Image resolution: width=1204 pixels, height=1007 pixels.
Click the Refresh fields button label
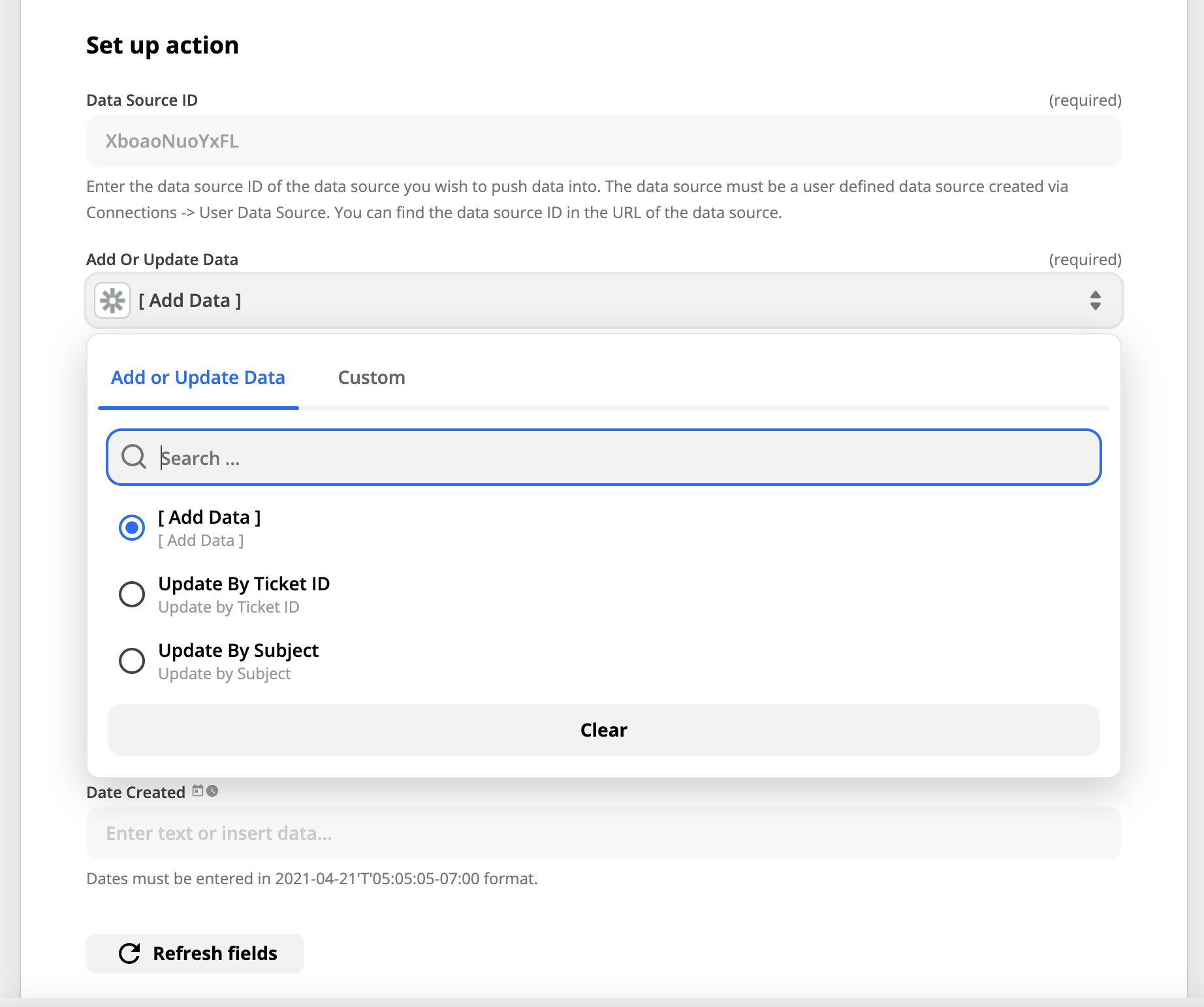coord(215,953)
